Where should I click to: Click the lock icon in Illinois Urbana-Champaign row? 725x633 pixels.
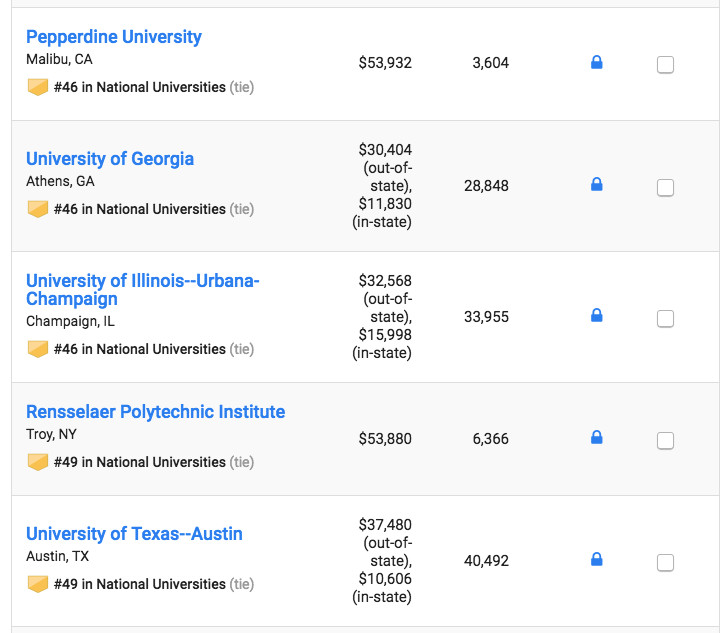coord(597,316)
